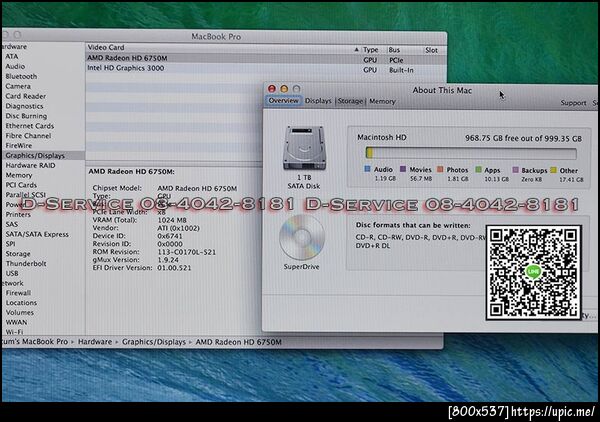Viewport: 600px width, 422px height.
Task: Switch to the Overview tab
Action: [283, 101]
